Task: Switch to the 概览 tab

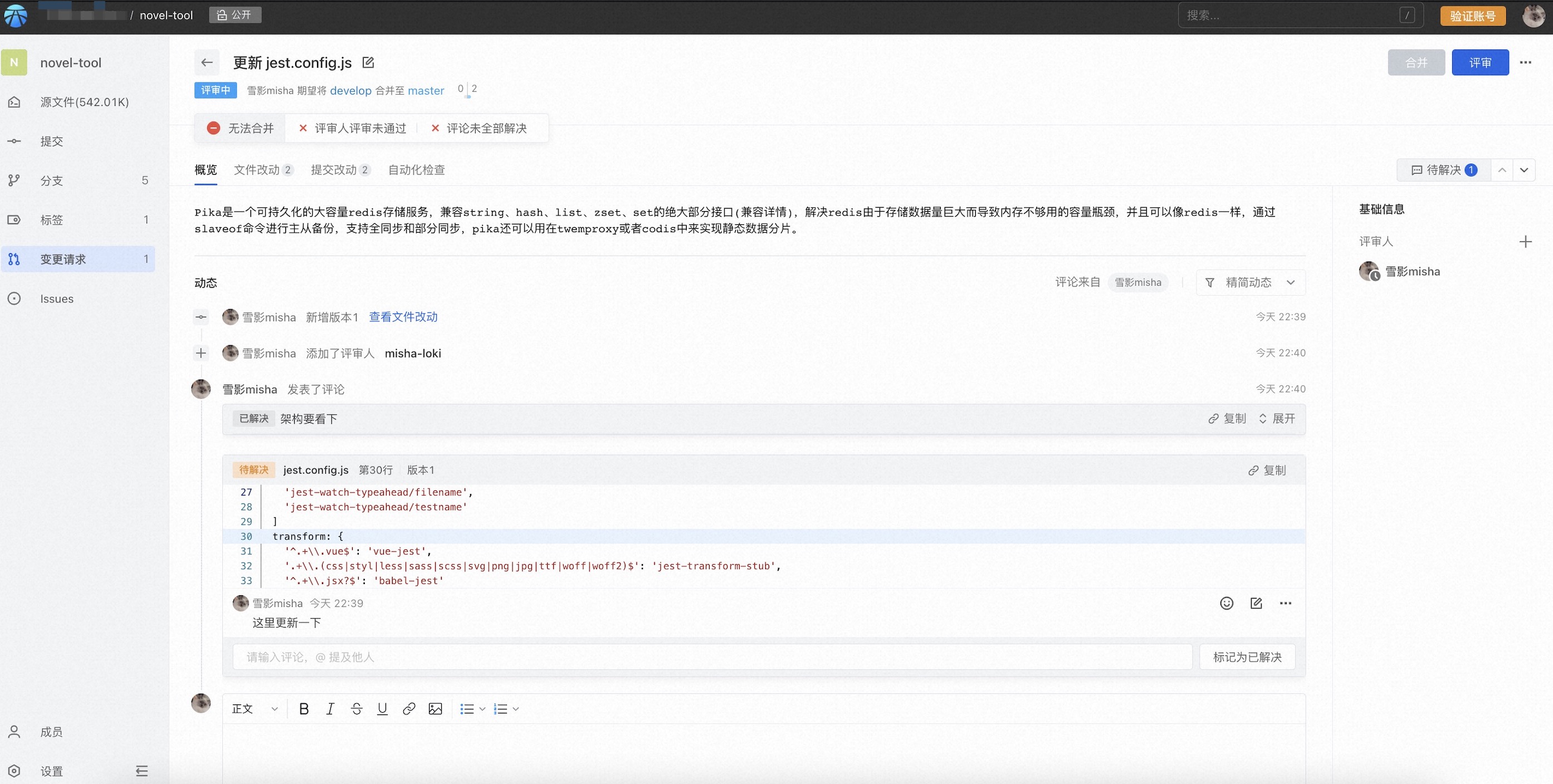Action: point(206,170)
